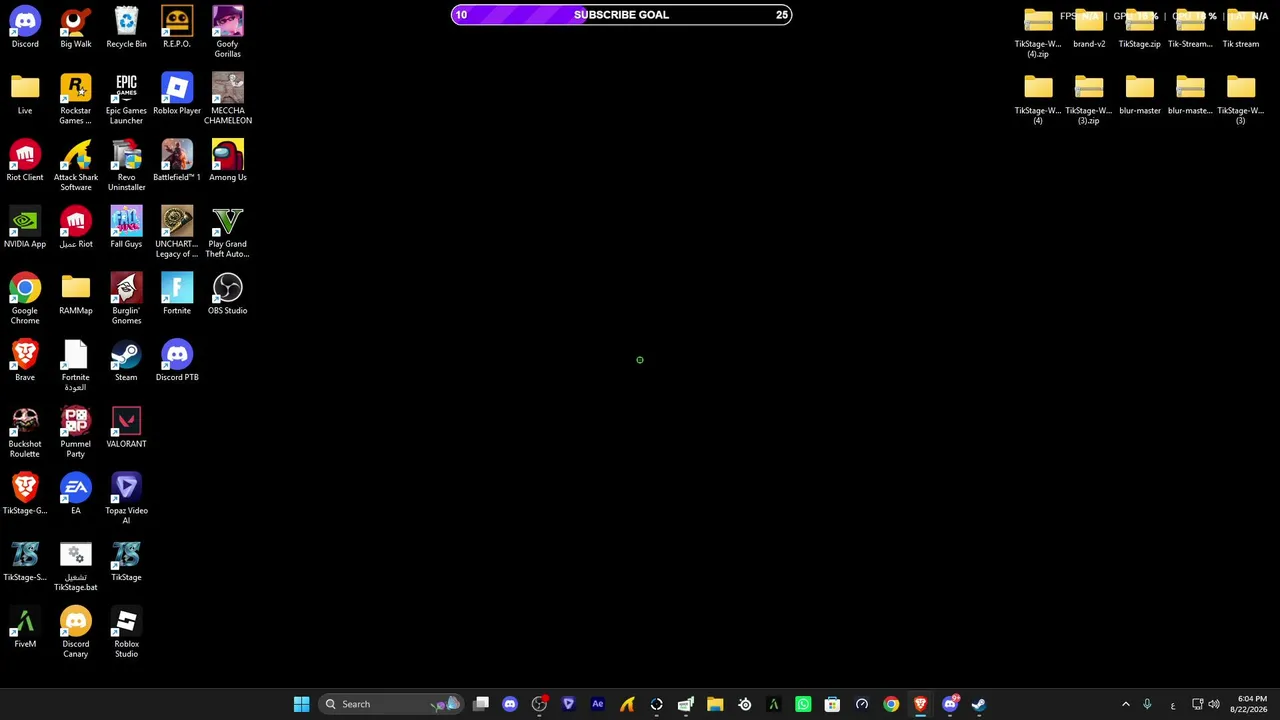This screenshot has height=720, width=1280.
Task: Open the Riot Client shortcut
Action: 25,160
